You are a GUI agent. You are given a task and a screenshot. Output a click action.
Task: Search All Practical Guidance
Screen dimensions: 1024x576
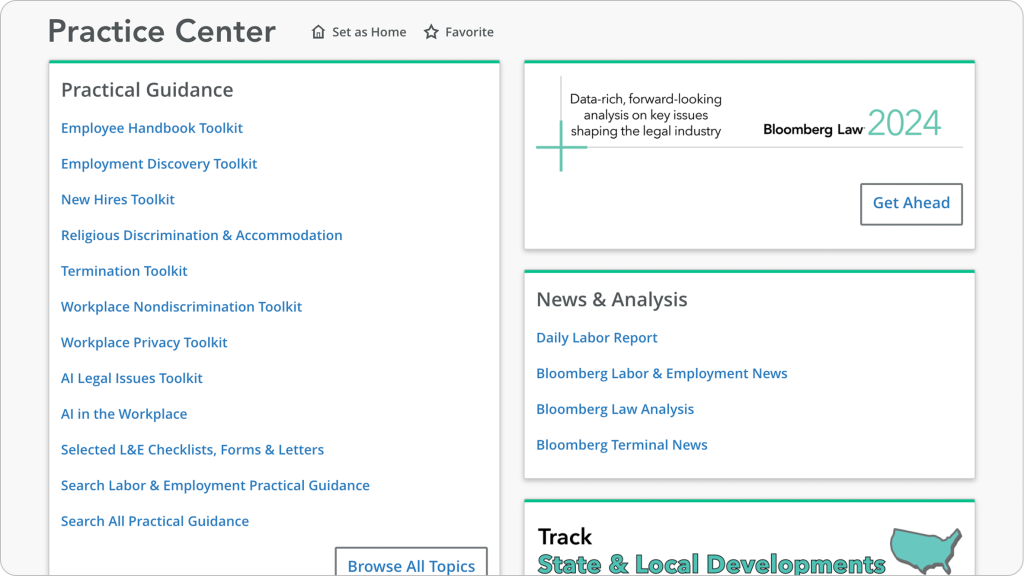[x=155, y=520]
